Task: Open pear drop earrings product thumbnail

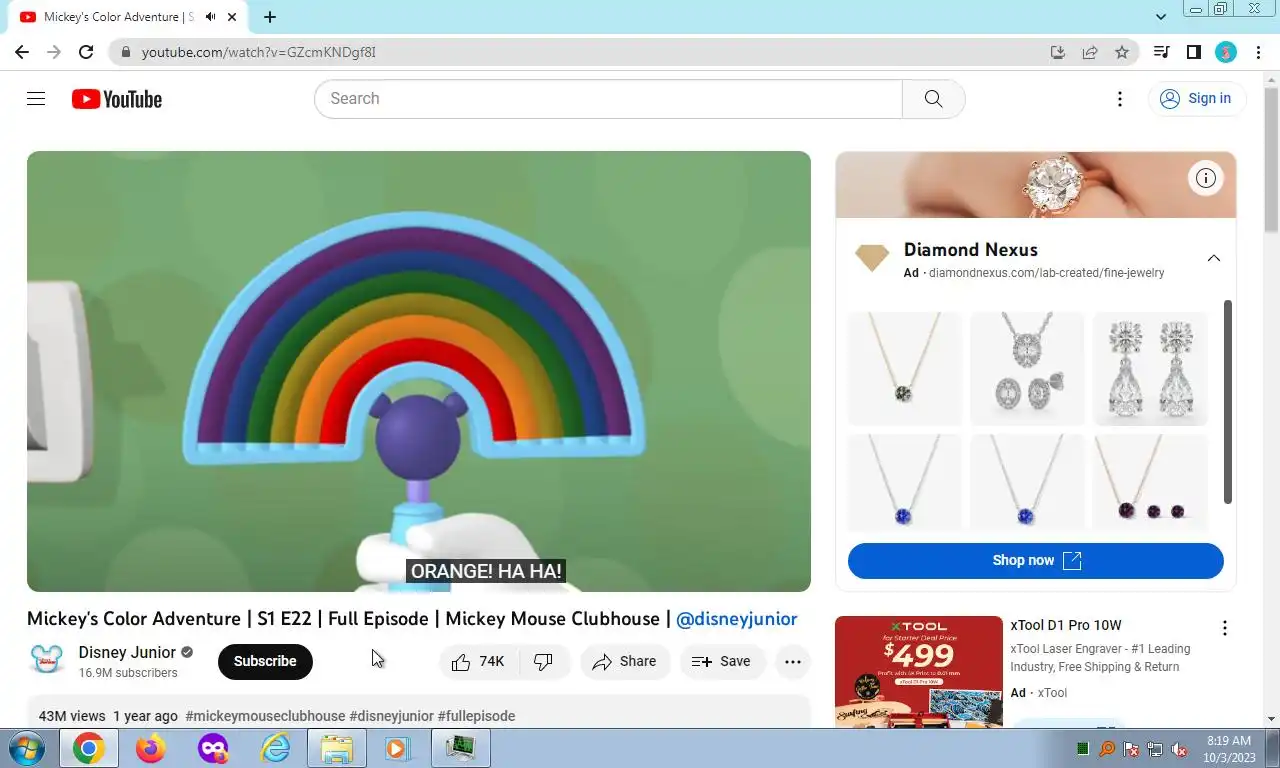Action: pyautogui.click(x=1150, y=368)
